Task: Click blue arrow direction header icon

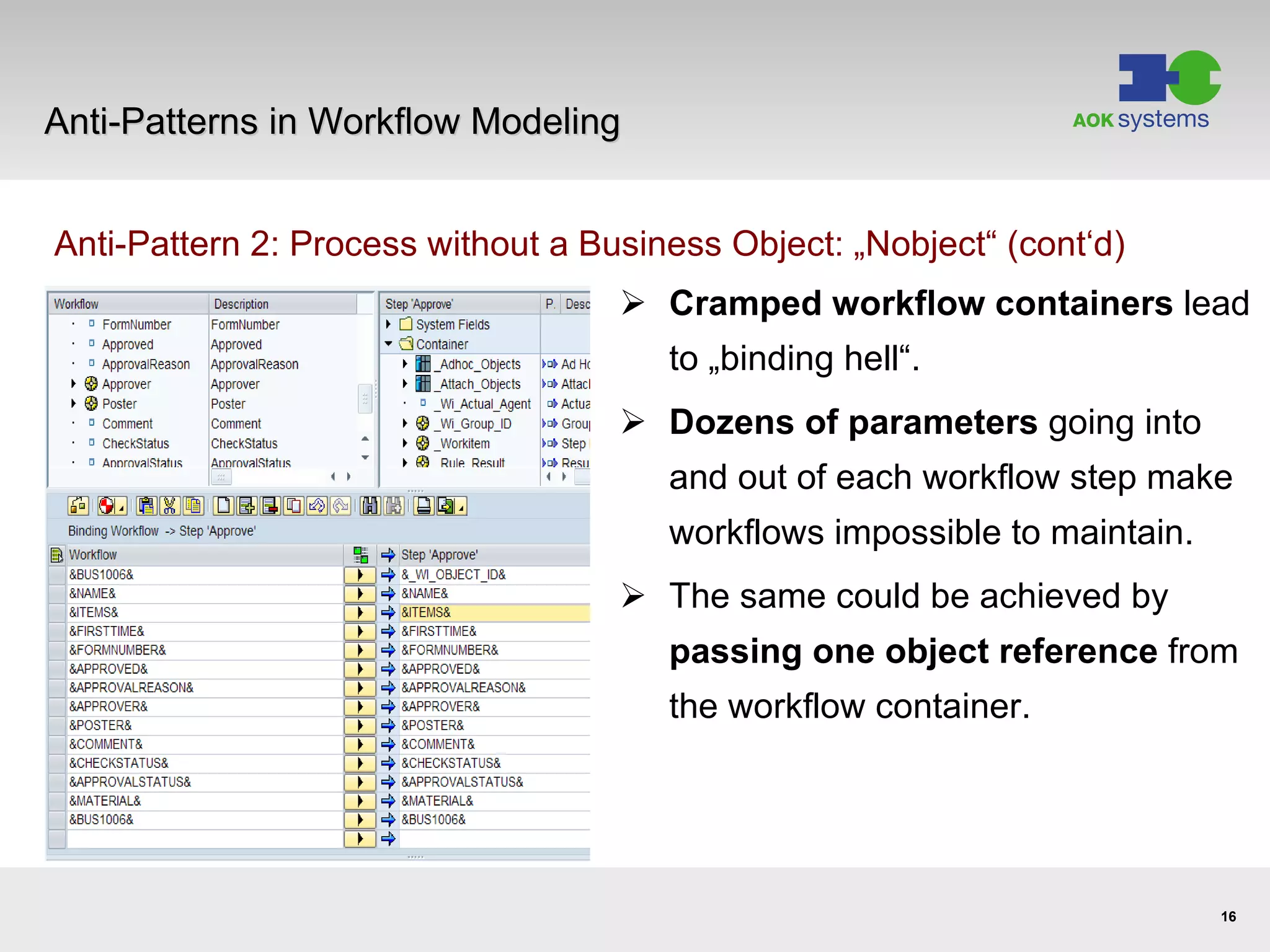Action: click(388, 555)
